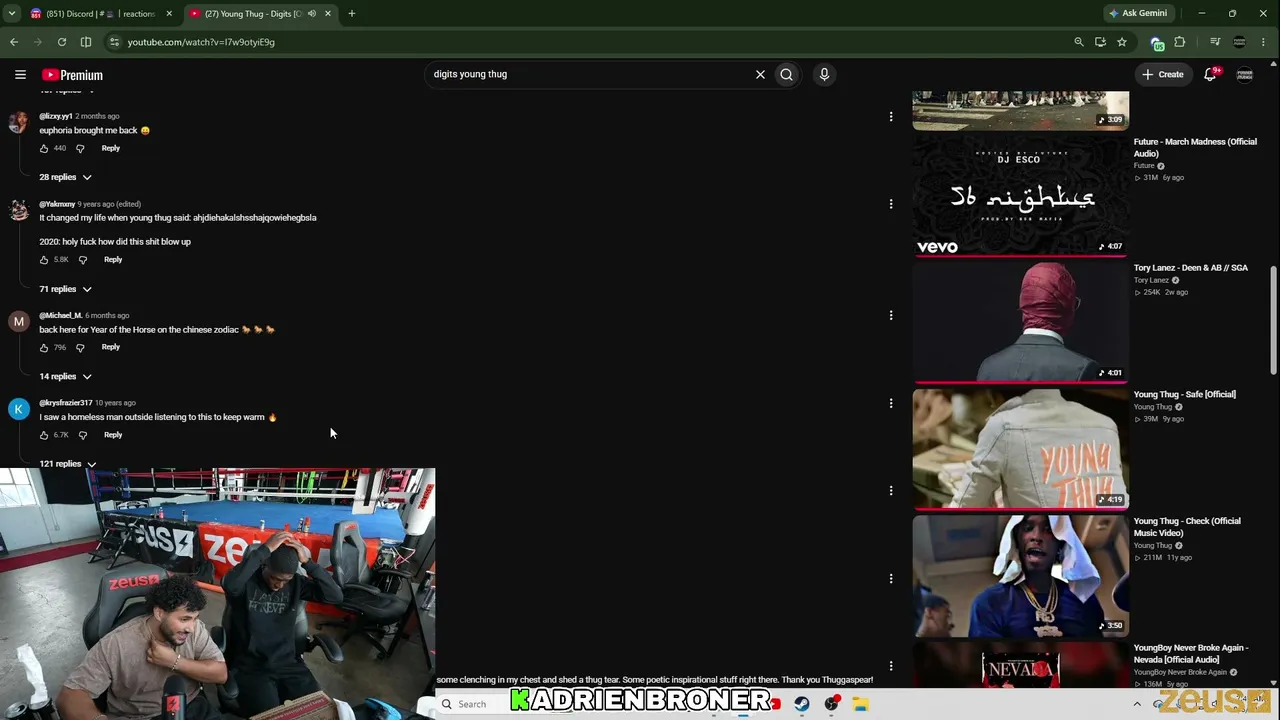Open Young Thug - Check music video title
The width and height of the screenshot is (1280, 720).
tap(1187, 527)
